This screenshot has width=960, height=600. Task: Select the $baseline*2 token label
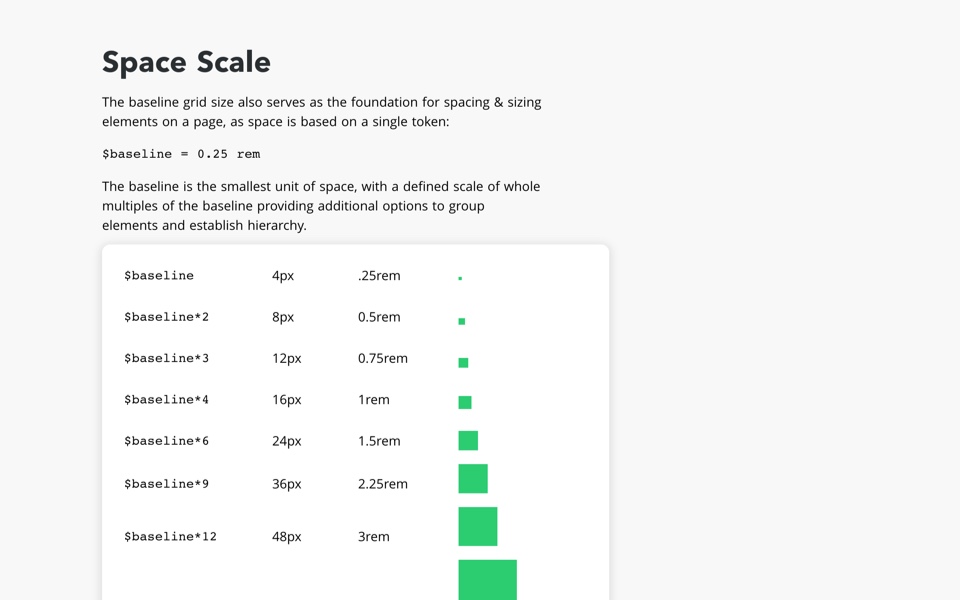[166, 317]
